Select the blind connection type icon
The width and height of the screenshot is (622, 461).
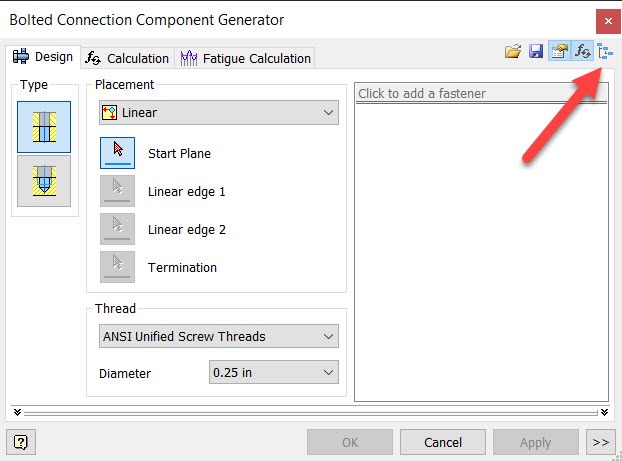pos(44,181)
